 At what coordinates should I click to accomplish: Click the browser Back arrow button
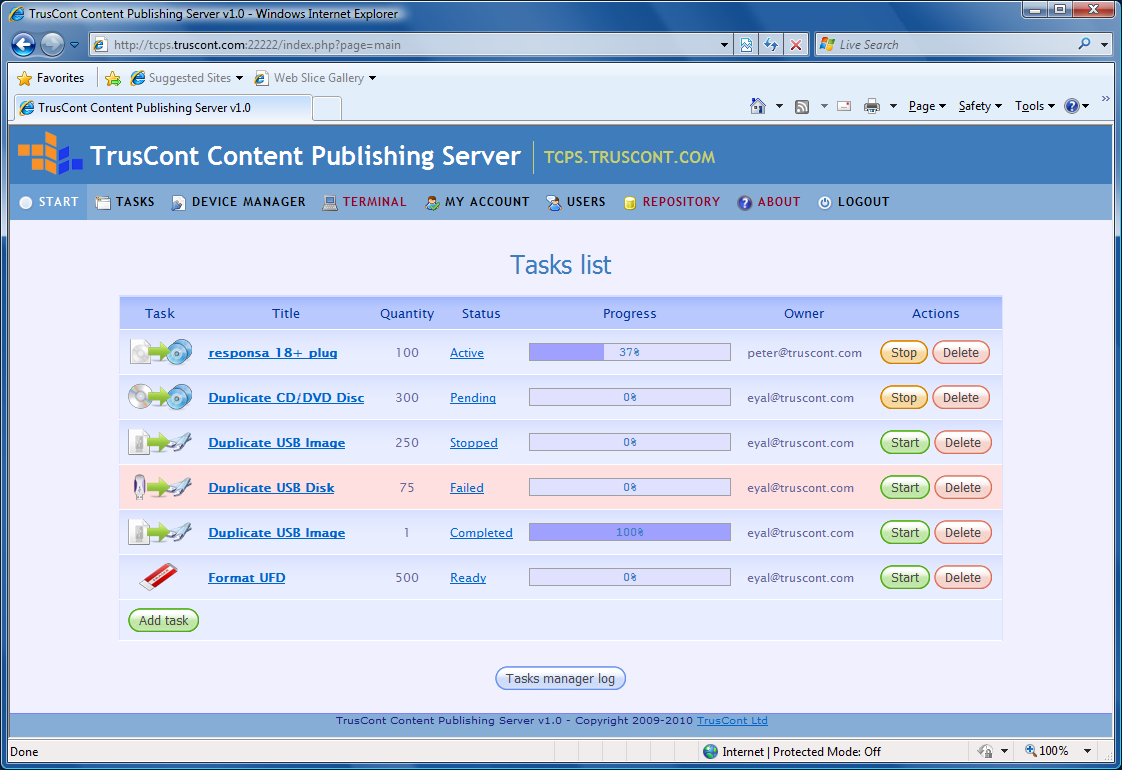24,45
